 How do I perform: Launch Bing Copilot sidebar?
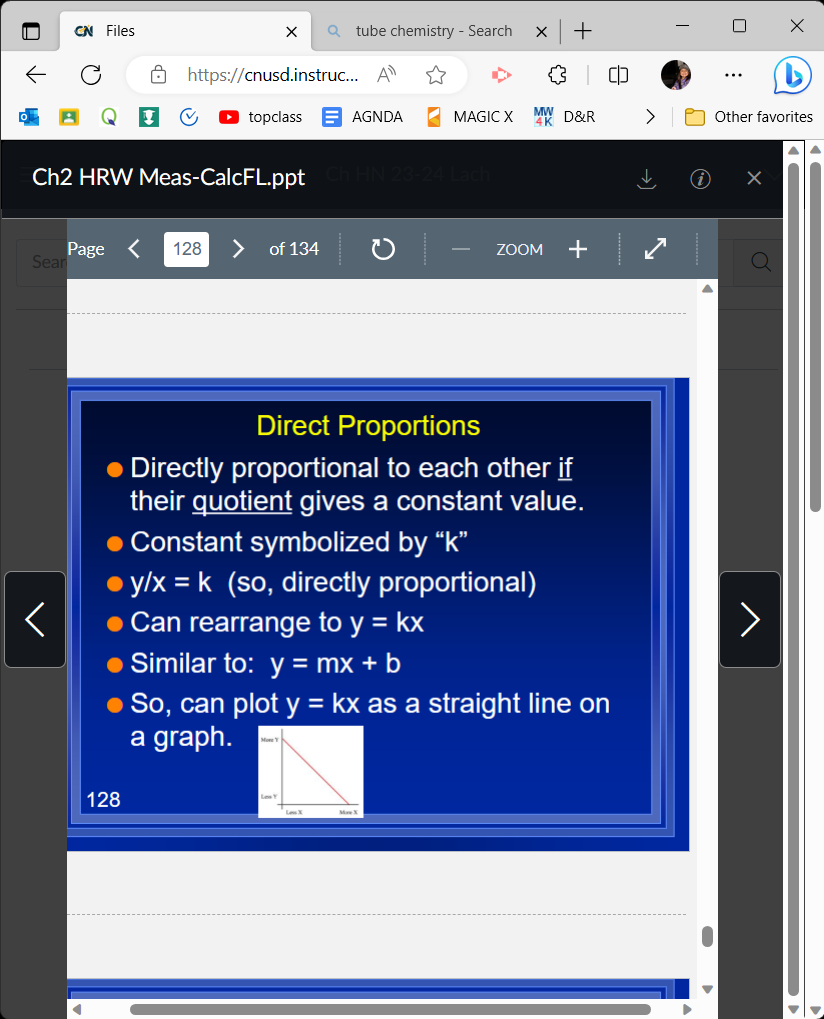click(793, 75)
